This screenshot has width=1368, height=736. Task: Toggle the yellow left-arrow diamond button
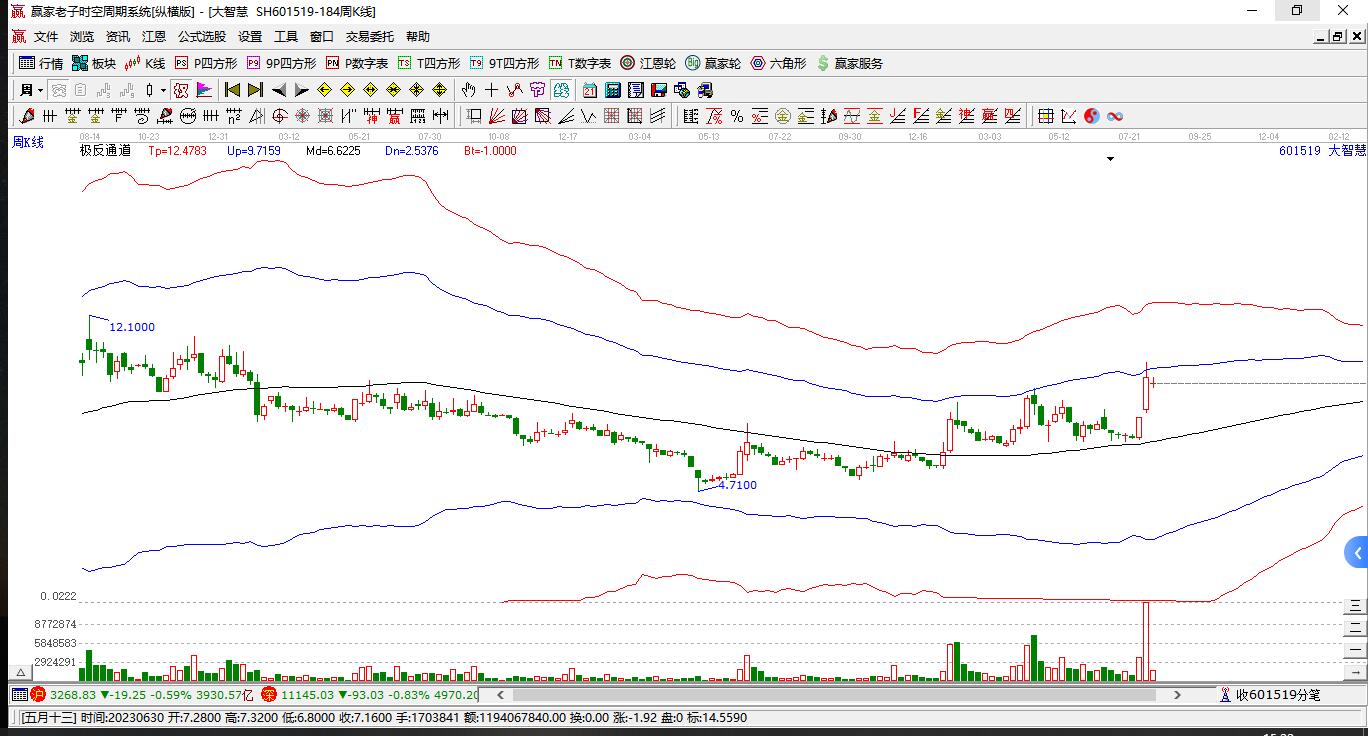point(325,90)
